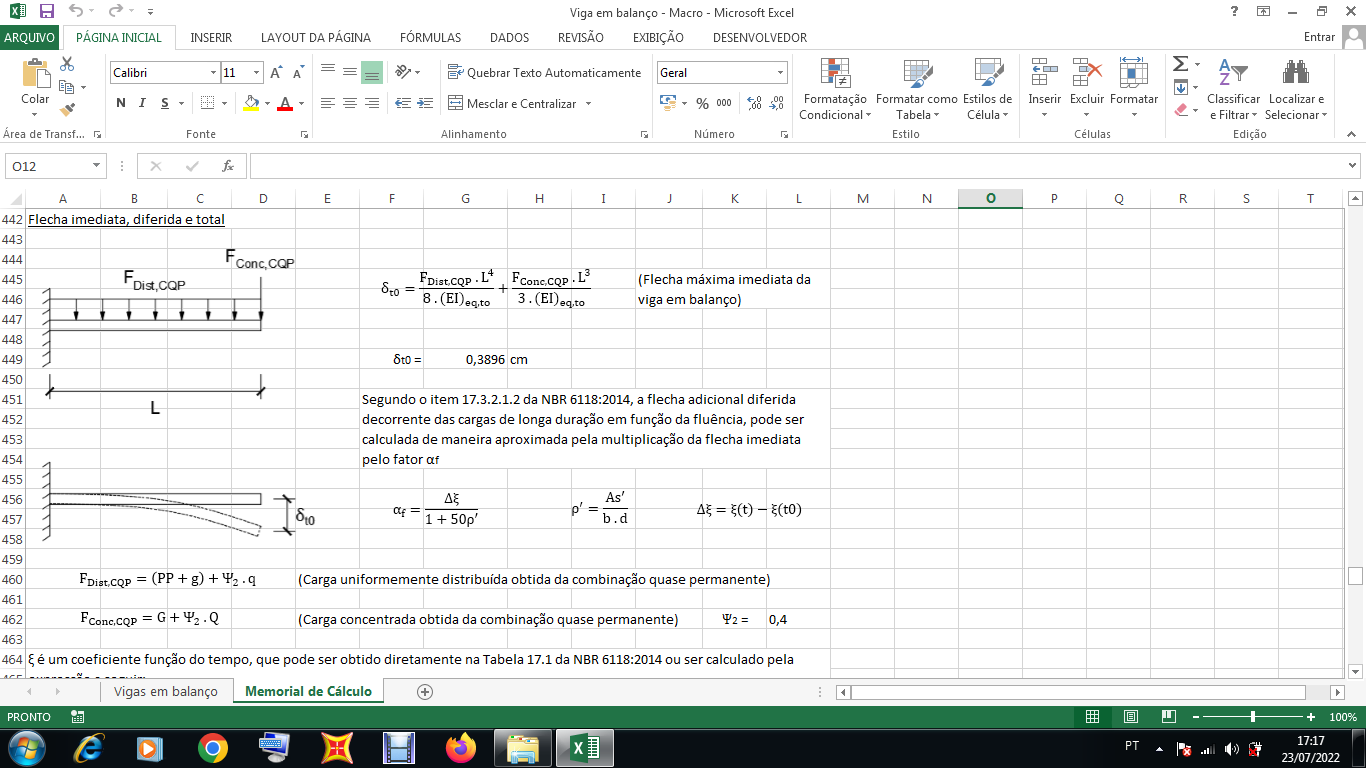1366x768 pixels.
Task: Toggle center horizontal alignment
Action: 350,103
